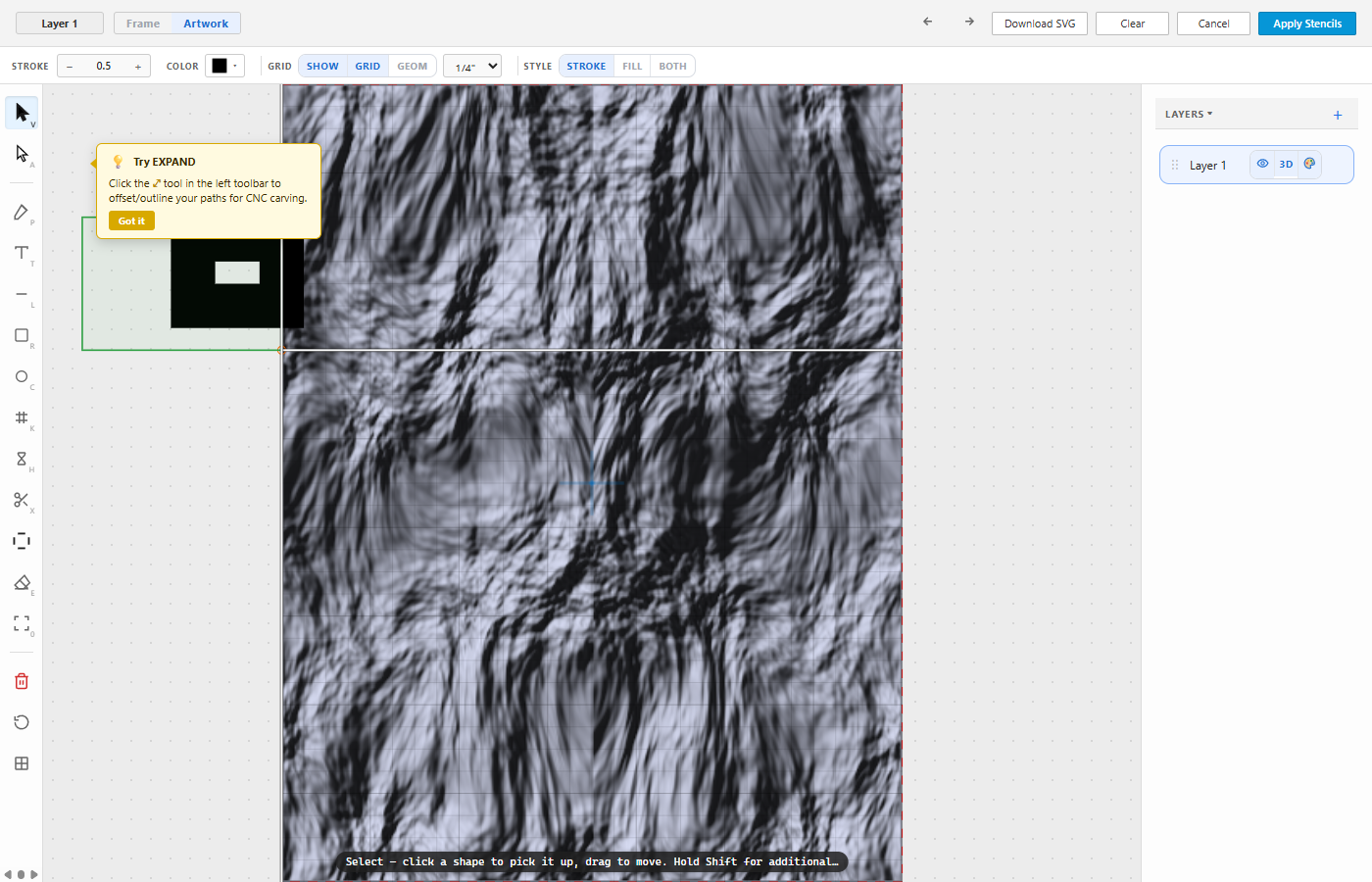Click the Clear button

click(x=1133, y=24)
